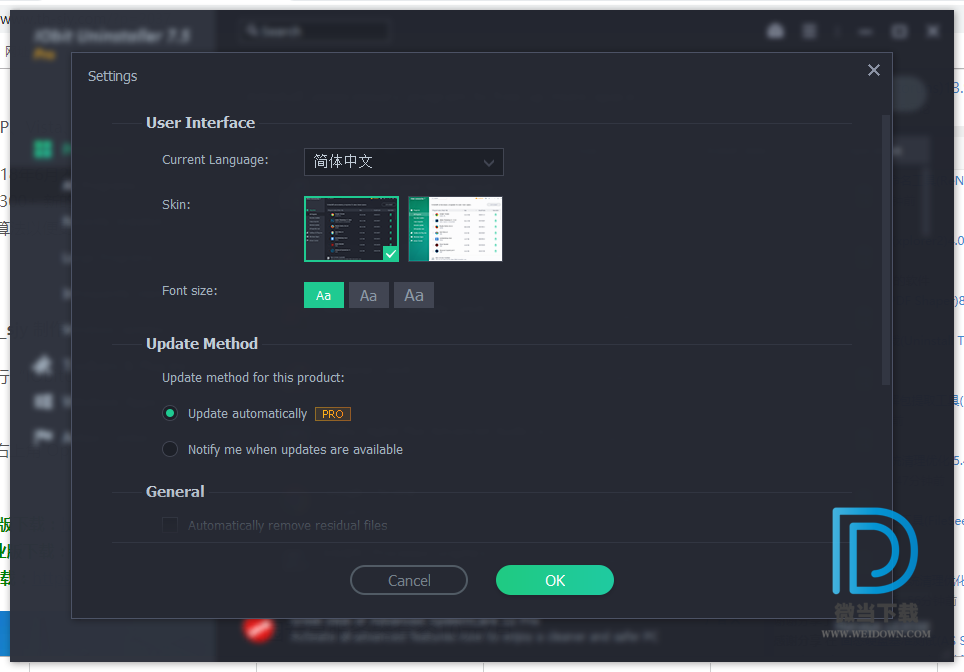
Task: Click the green grid icon in the sidebar
Action: tap(42, 149)
